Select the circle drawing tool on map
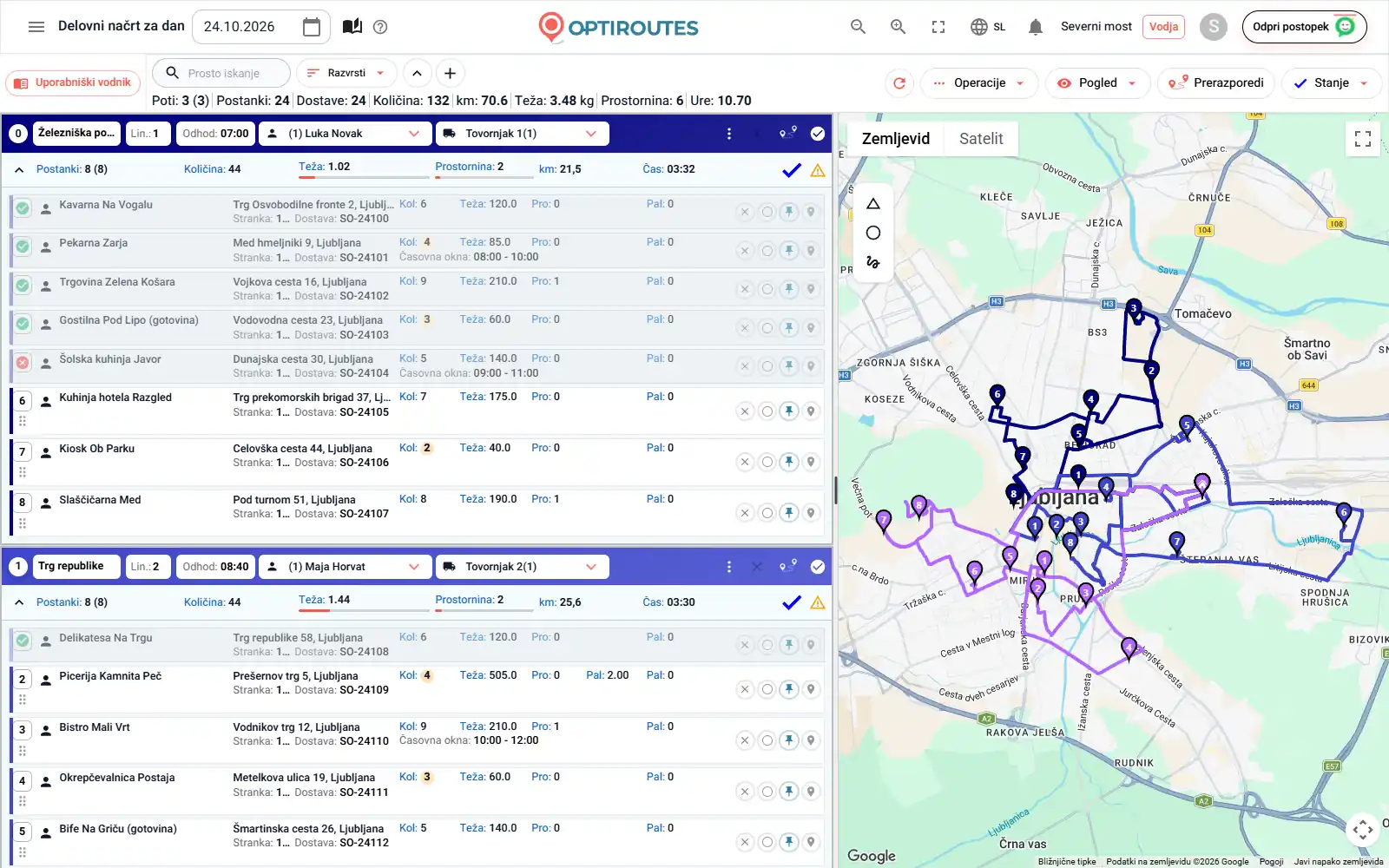 click(x=873, y=233)
